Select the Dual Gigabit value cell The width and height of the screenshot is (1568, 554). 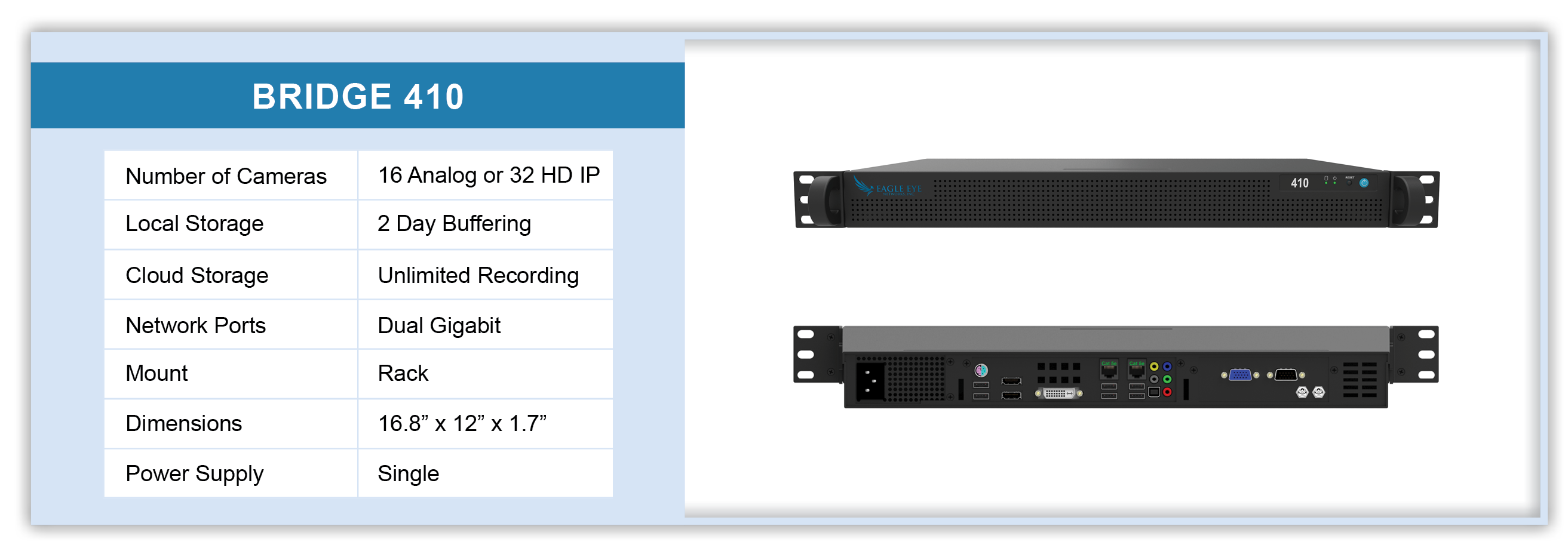(485, 325)
